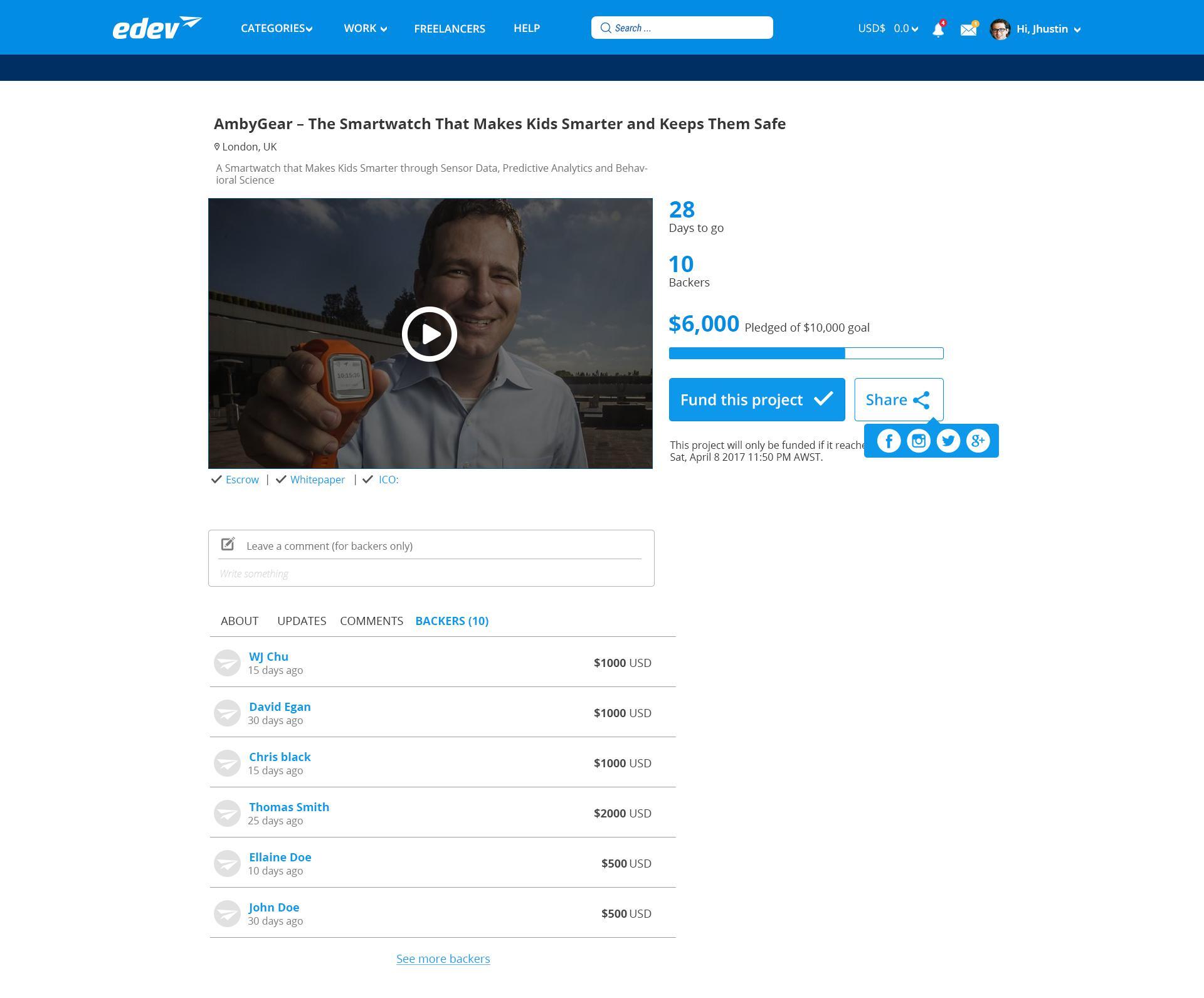Play the AmbyGear project video

pos(430,334)
